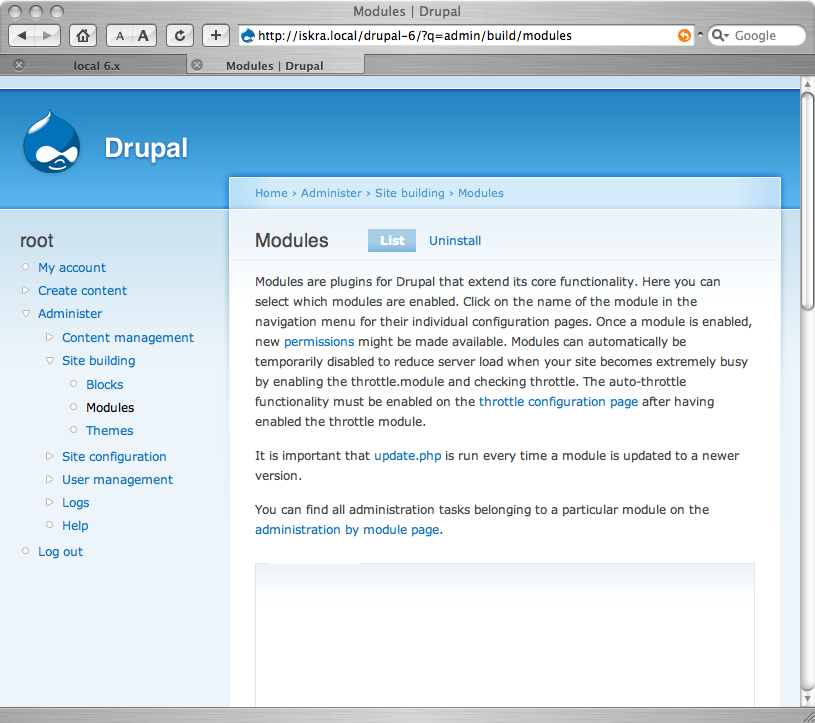This screenshot has height=723, width=815.
Task: Expand the Content management triangle
Action: click(49, 337)
